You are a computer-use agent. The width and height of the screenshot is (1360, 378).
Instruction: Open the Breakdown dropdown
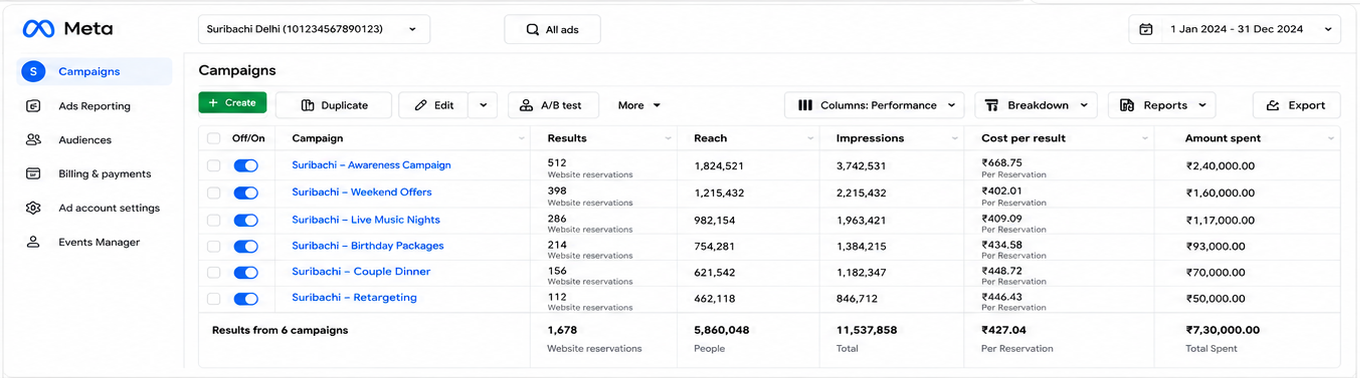[1036, 105]
